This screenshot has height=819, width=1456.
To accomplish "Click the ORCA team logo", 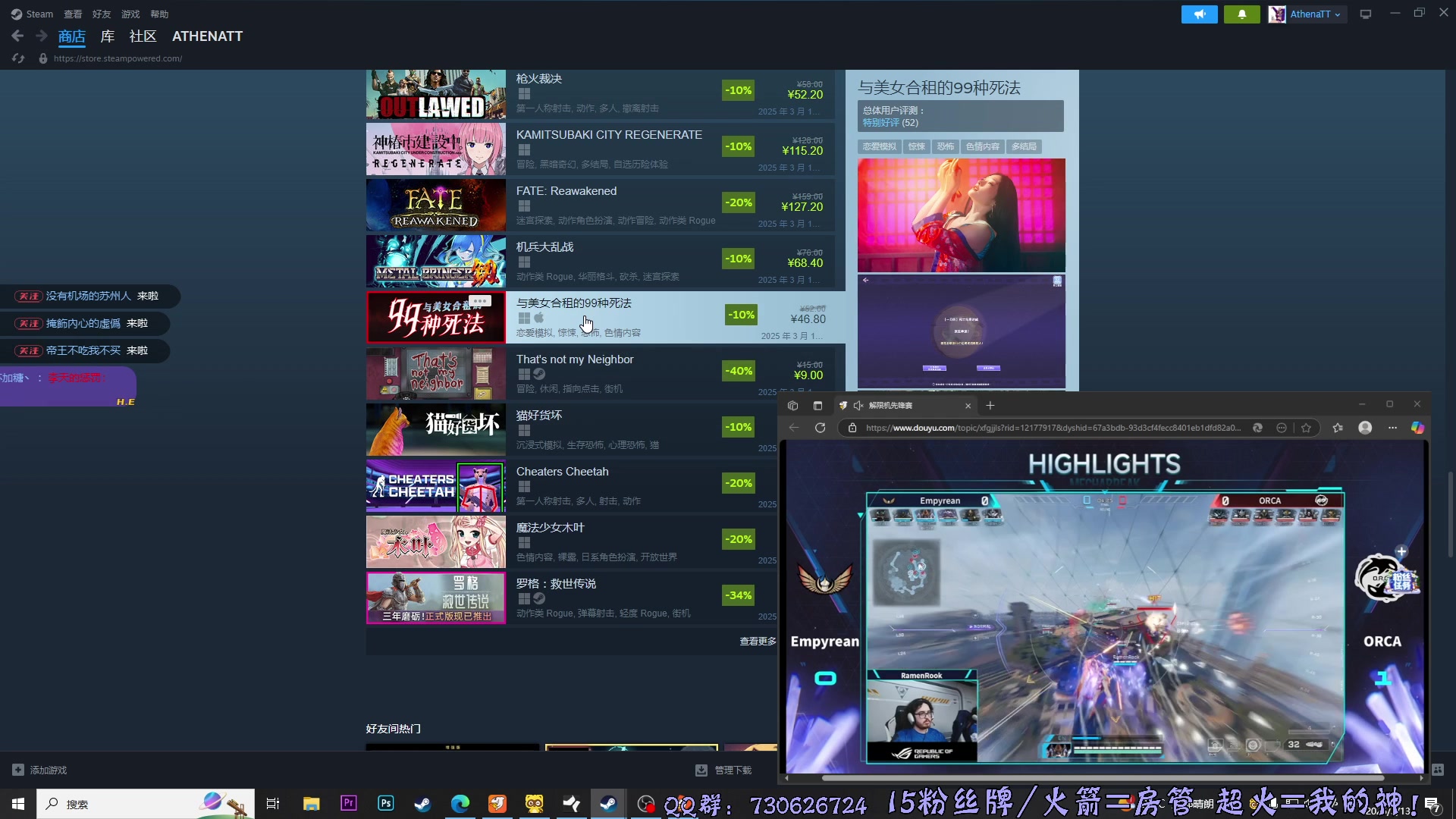I will tap(1382, 578).
